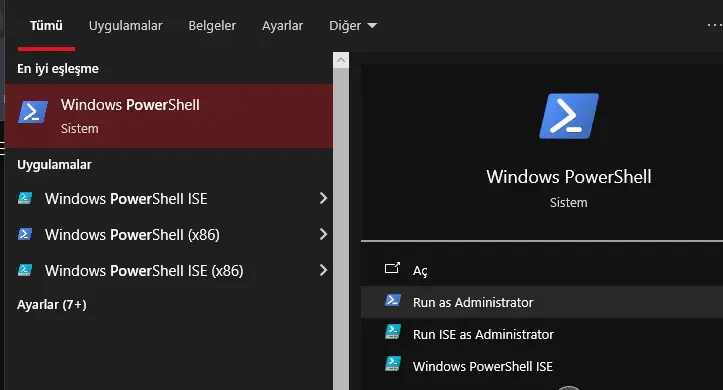
Task: Open the Uygulamalar filter tab
Action: coord(125,26)
